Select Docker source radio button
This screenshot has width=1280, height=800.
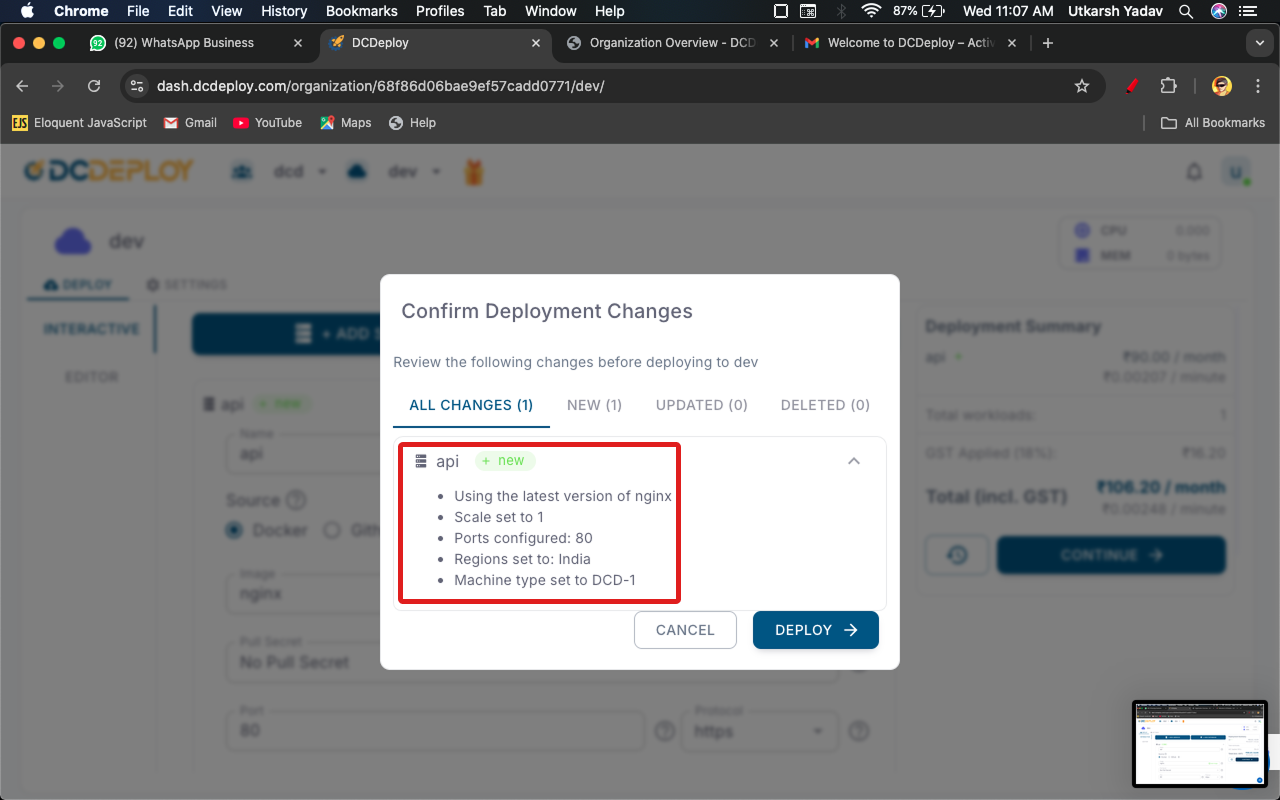235,530
